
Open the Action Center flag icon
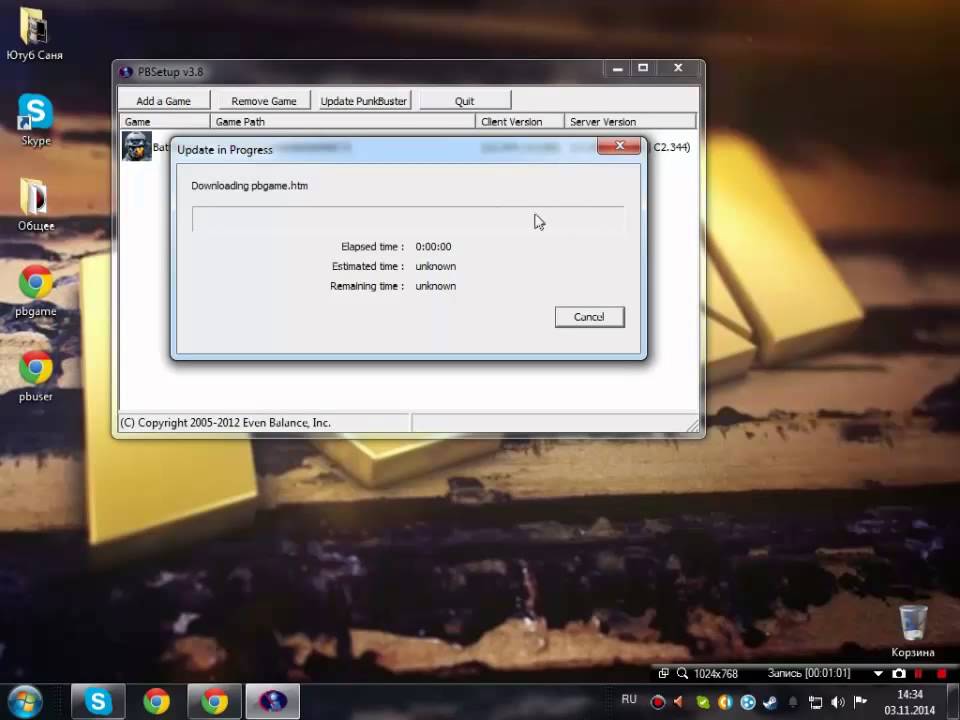[860, 702]
